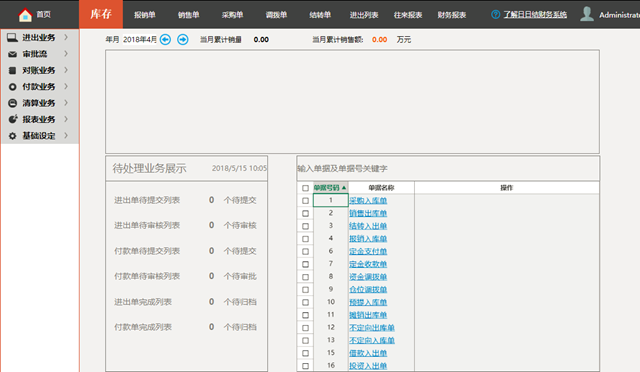Open the 调拨单 menu item

point(276,15)
